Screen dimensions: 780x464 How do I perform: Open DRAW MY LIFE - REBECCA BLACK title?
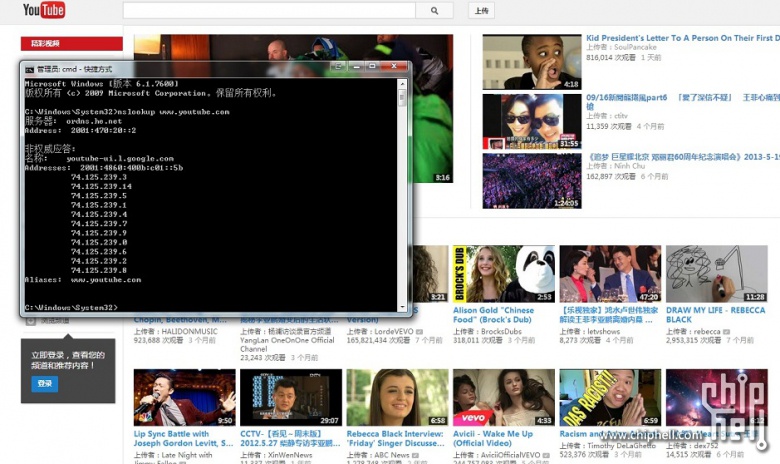pos(716,315)
